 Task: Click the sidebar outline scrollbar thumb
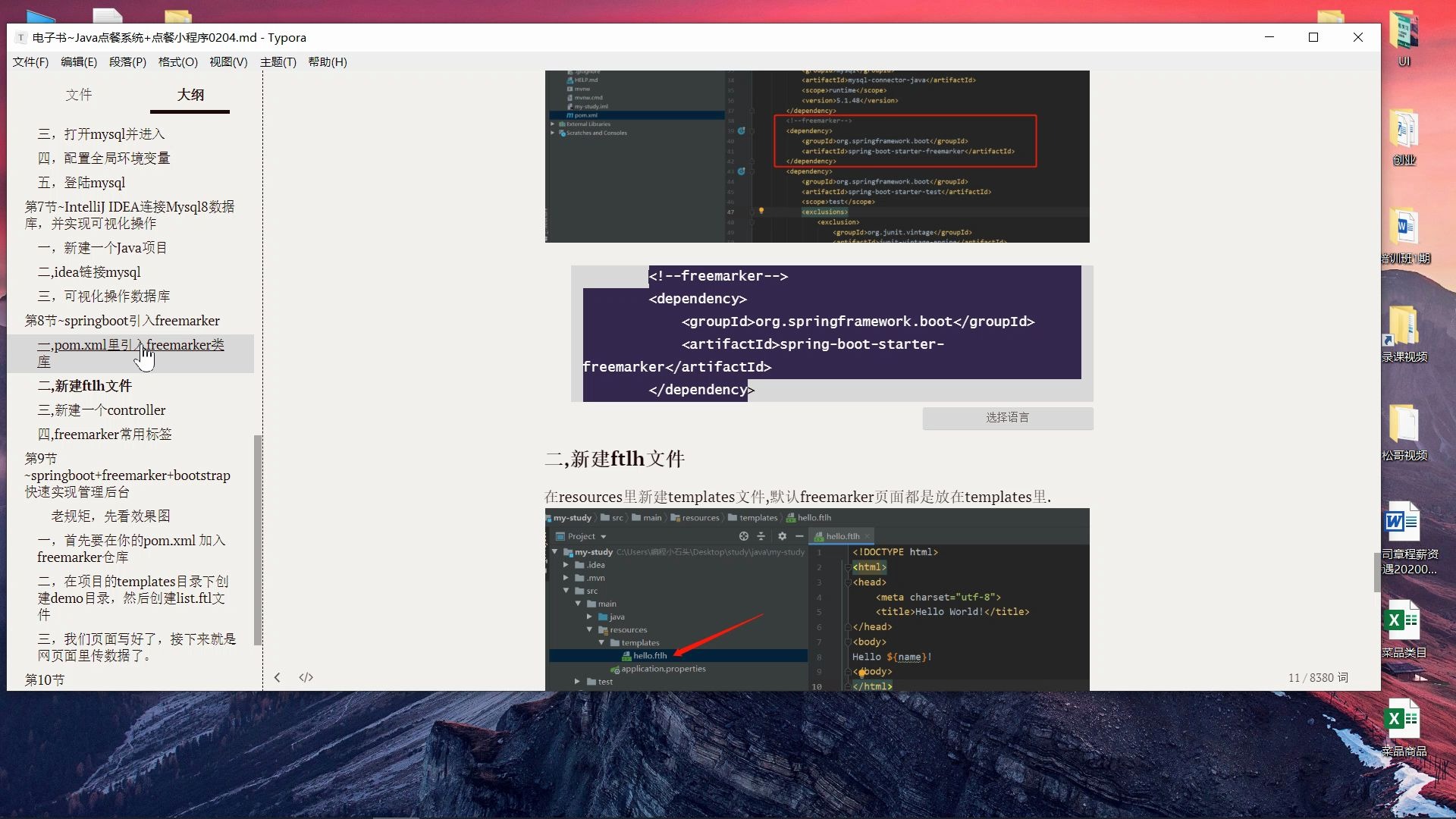pyautogui.click(x=257, y=540)
